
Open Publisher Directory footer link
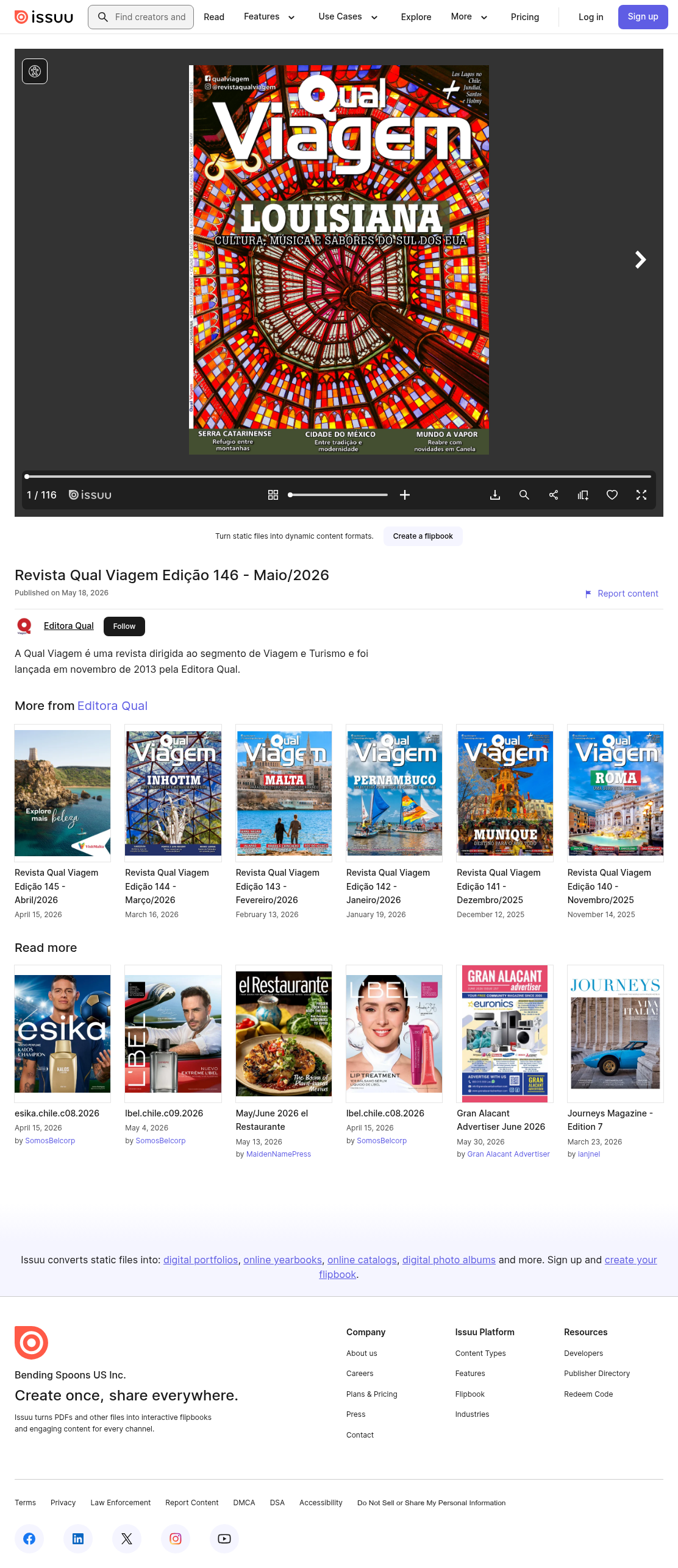click(597, 1374)
